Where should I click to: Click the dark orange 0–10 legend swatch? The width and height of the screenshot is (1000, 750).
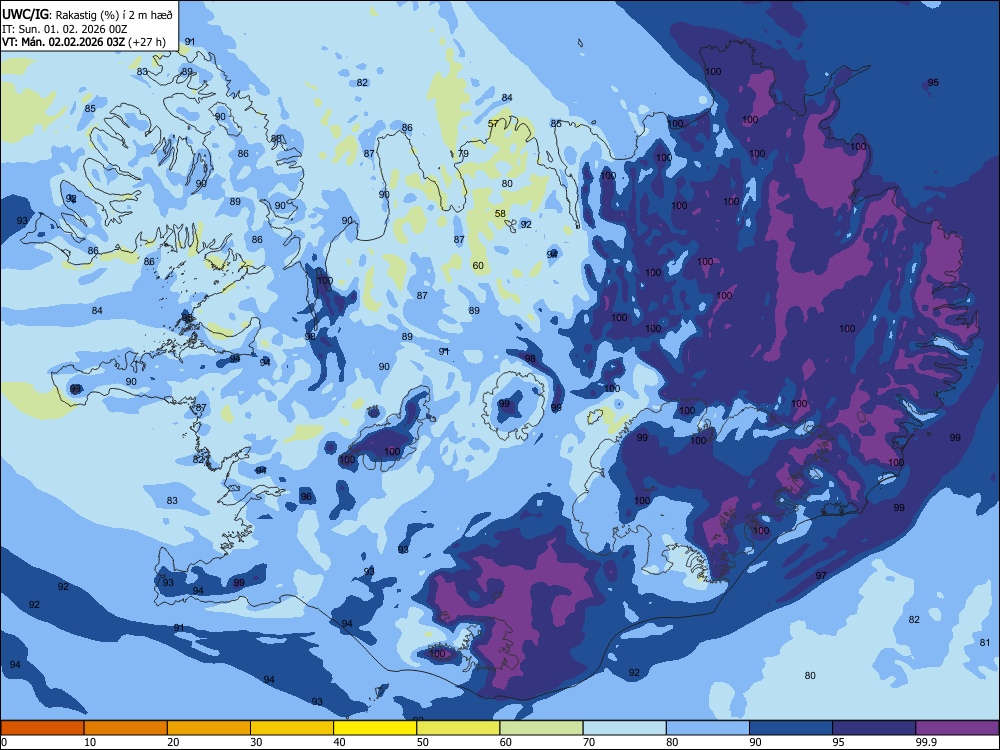click(42, 728)
